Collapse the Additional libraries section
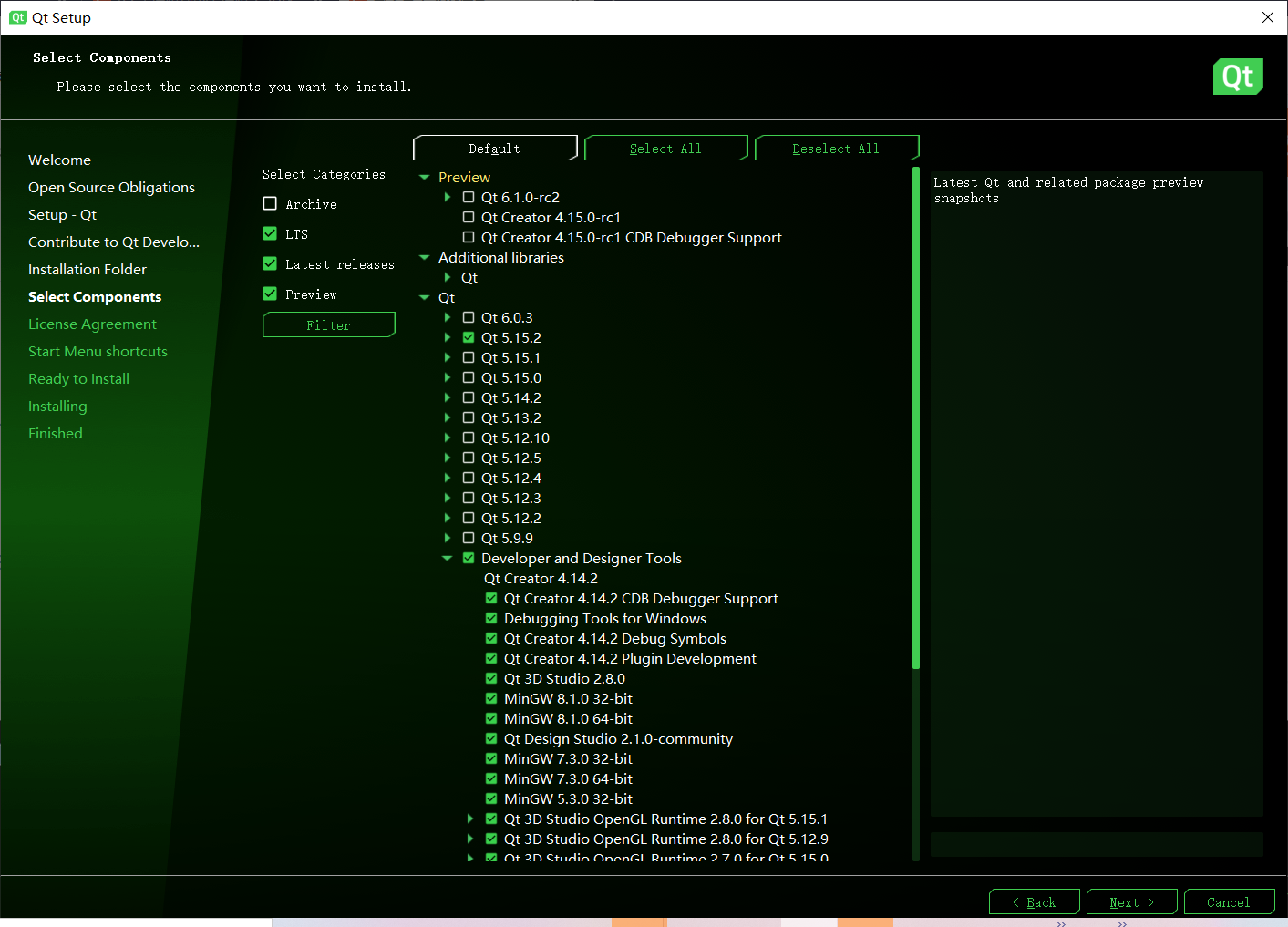1288x927 pixels. pyautogui.click(x=424, y=257)
